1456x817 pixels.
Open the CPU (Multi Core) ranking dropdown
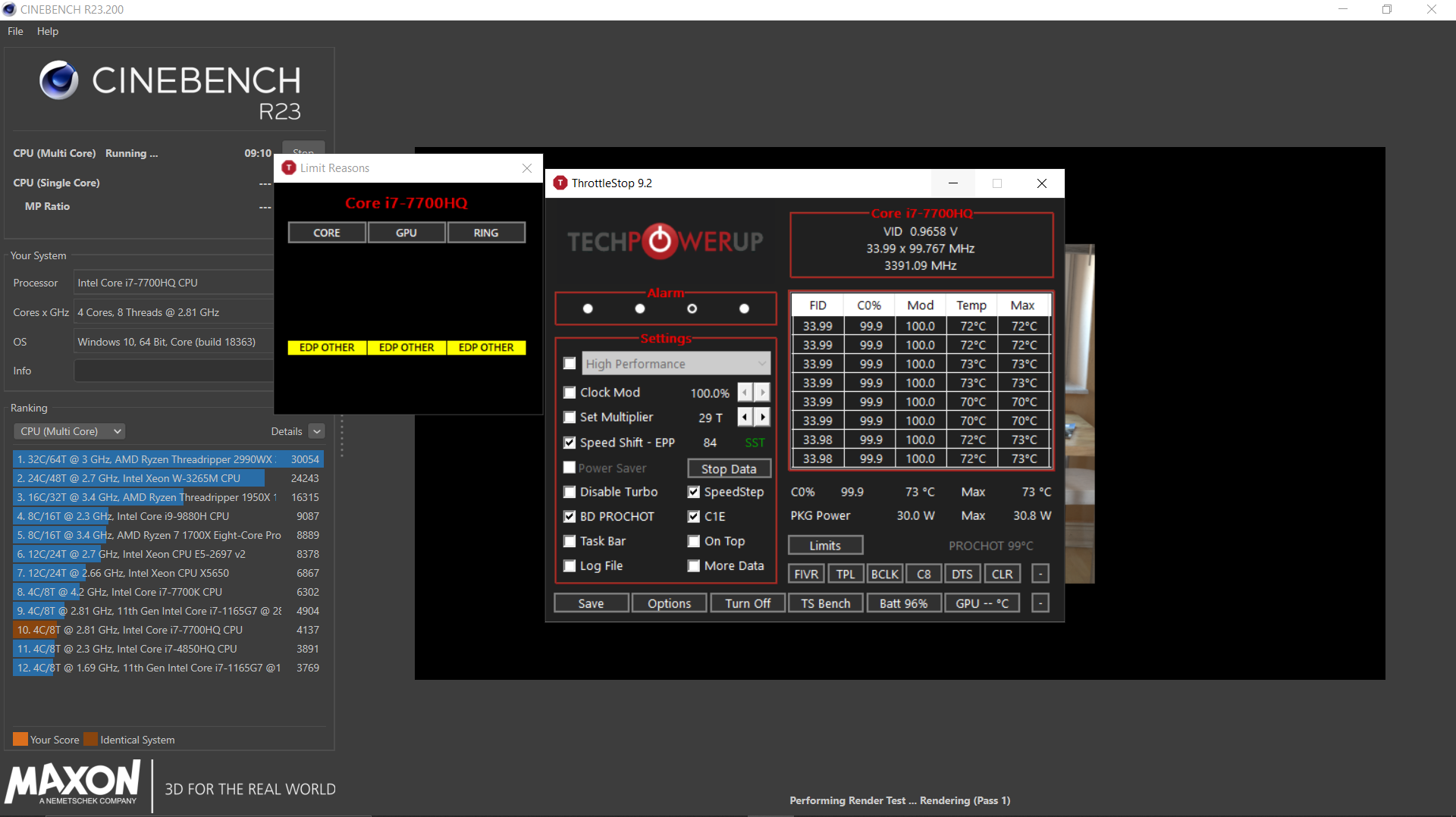click(70, 431)
